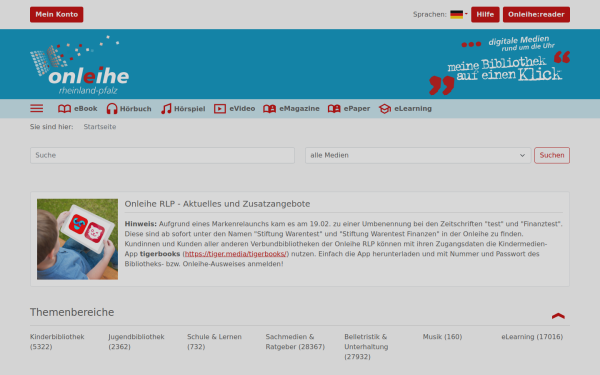The image size is (600, 375).
Task: Open Jugendbibliothek (2362) topic
Action: [x=136, y=342]
